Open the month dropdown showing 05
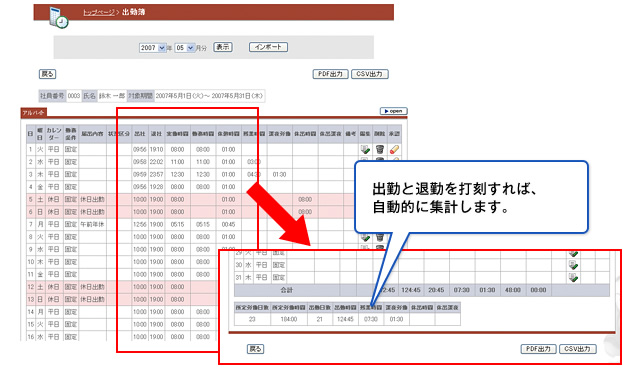Screen dimensions: 623x370 [x=185, y=48]
